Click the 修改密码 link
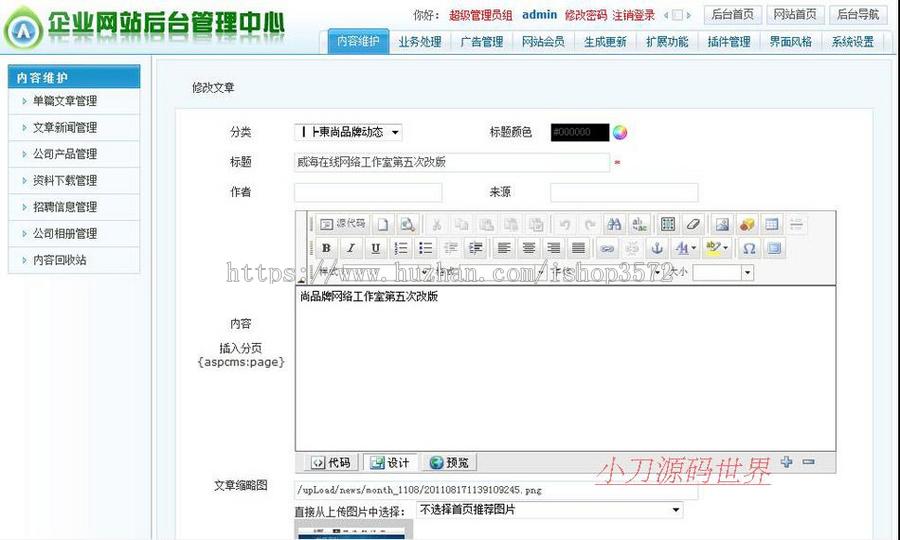 (x=585, y=15)
